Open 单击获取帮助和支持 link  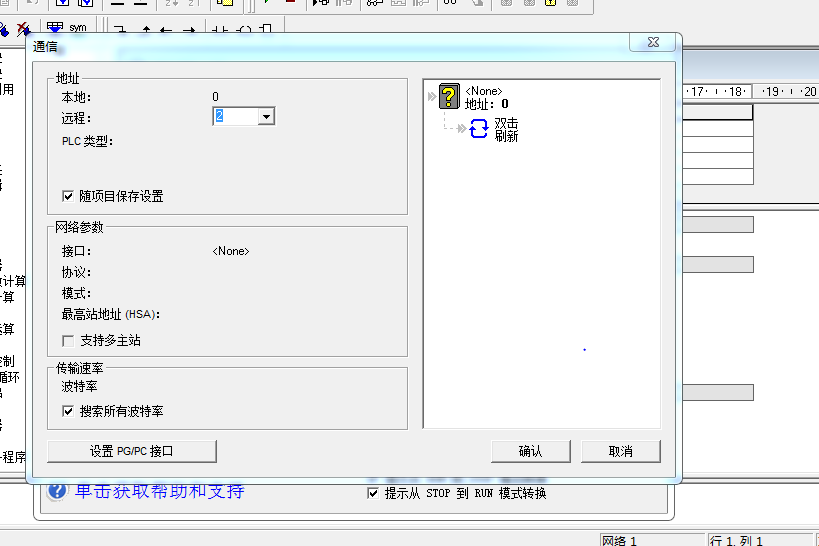coord(160,491)
